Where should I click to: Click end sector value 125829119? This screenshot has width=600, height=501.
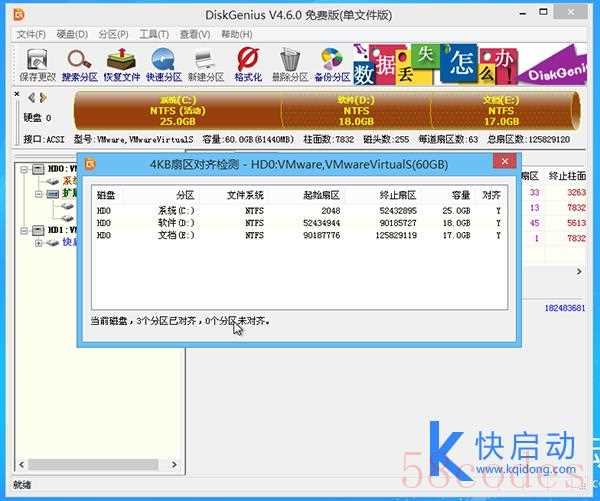[396, 235]
